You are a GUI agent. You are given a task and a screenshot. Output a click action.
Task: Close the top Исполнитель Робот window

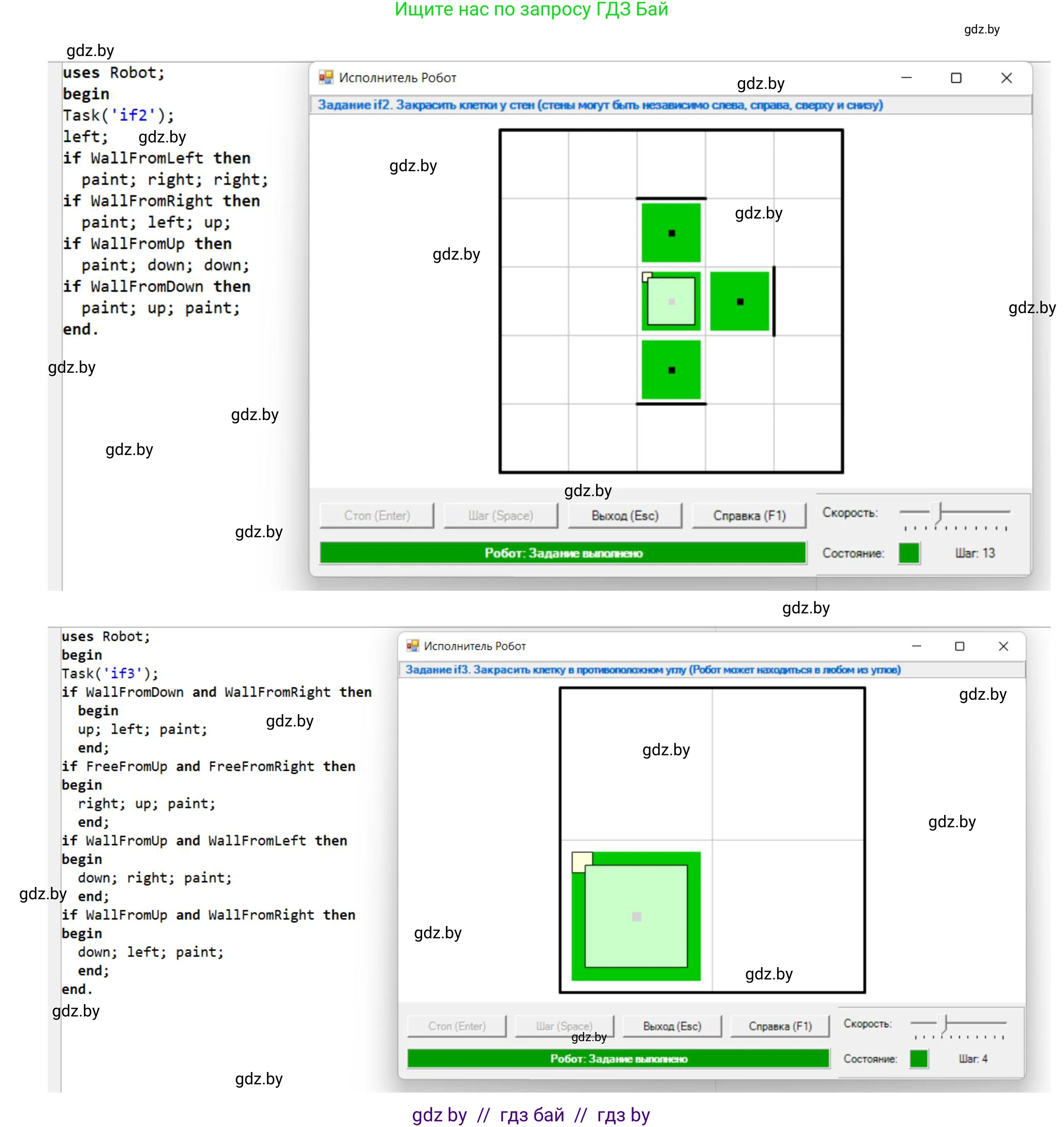pyautogui.click(x=1006, y=78)
